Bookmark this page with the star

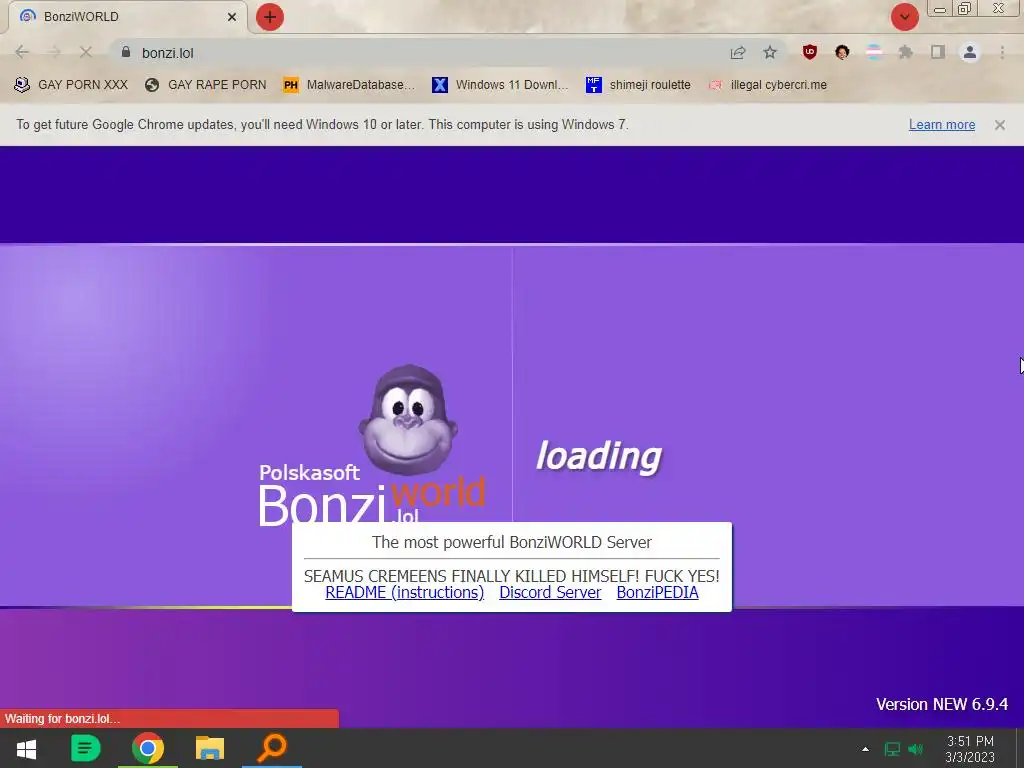tap(770, 52)
